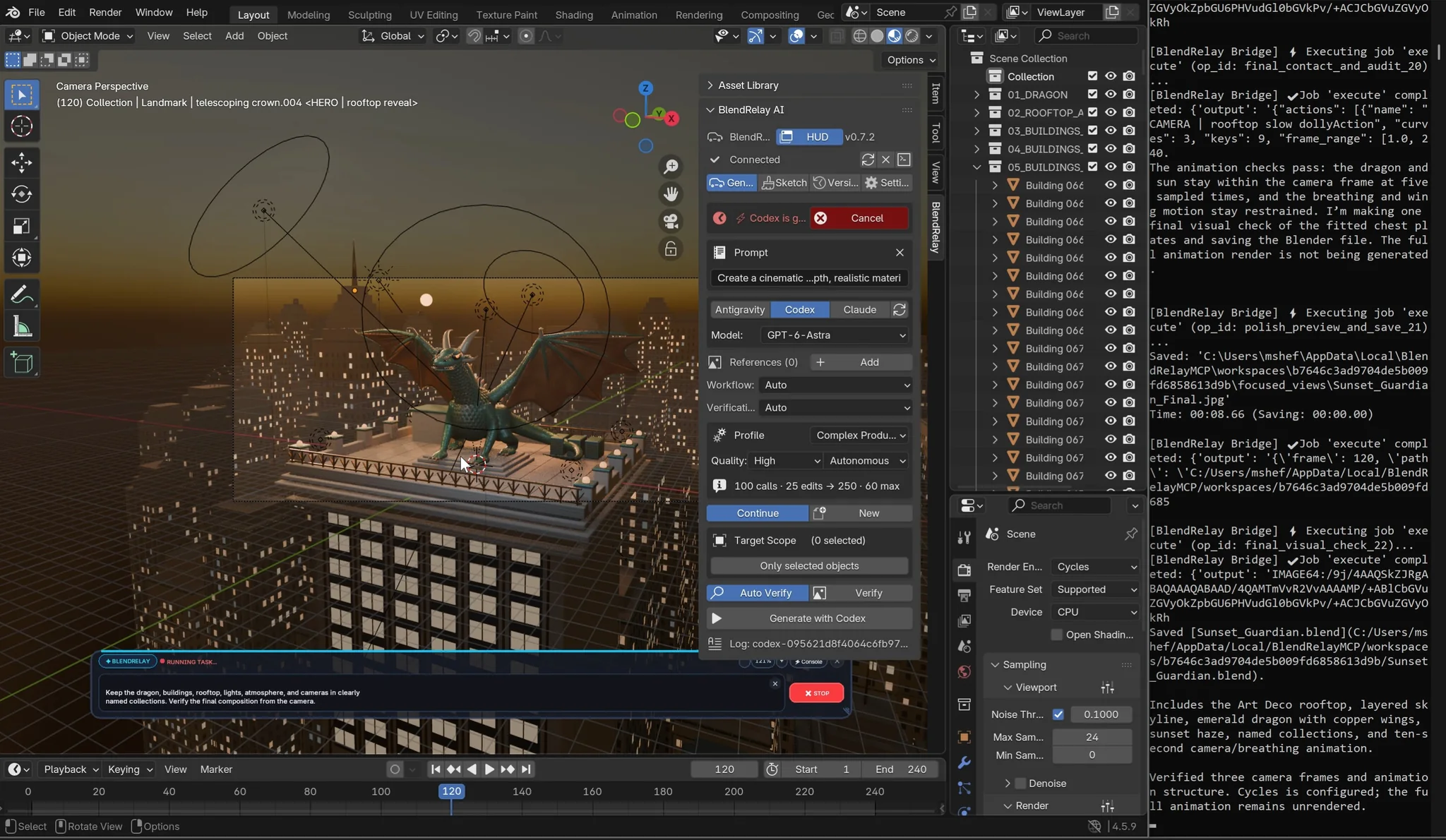The image size is (1446, 840).
Task: Select the Claude provider tab
Action: (x=859, y=310)
